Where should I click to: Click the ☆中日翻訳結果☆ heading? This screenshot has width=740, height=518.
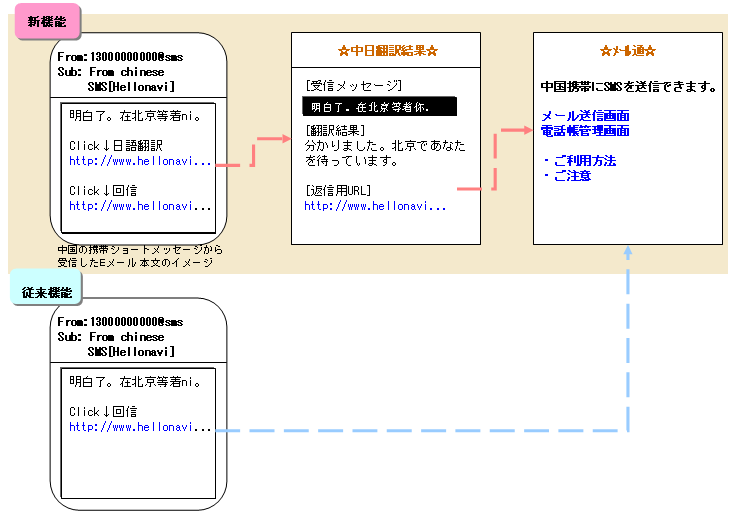click(388, 51)
